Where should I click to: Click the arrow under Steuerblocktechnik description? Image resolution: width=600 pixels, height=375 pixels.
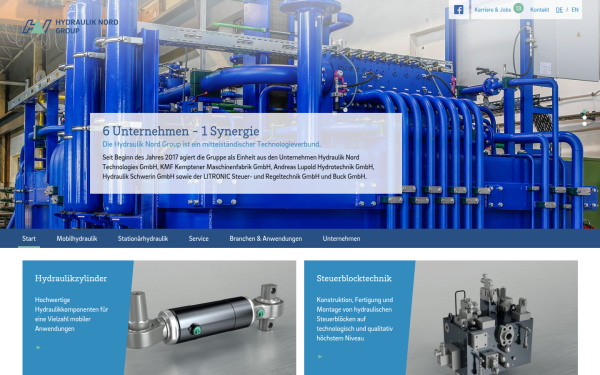coord(320,357)
